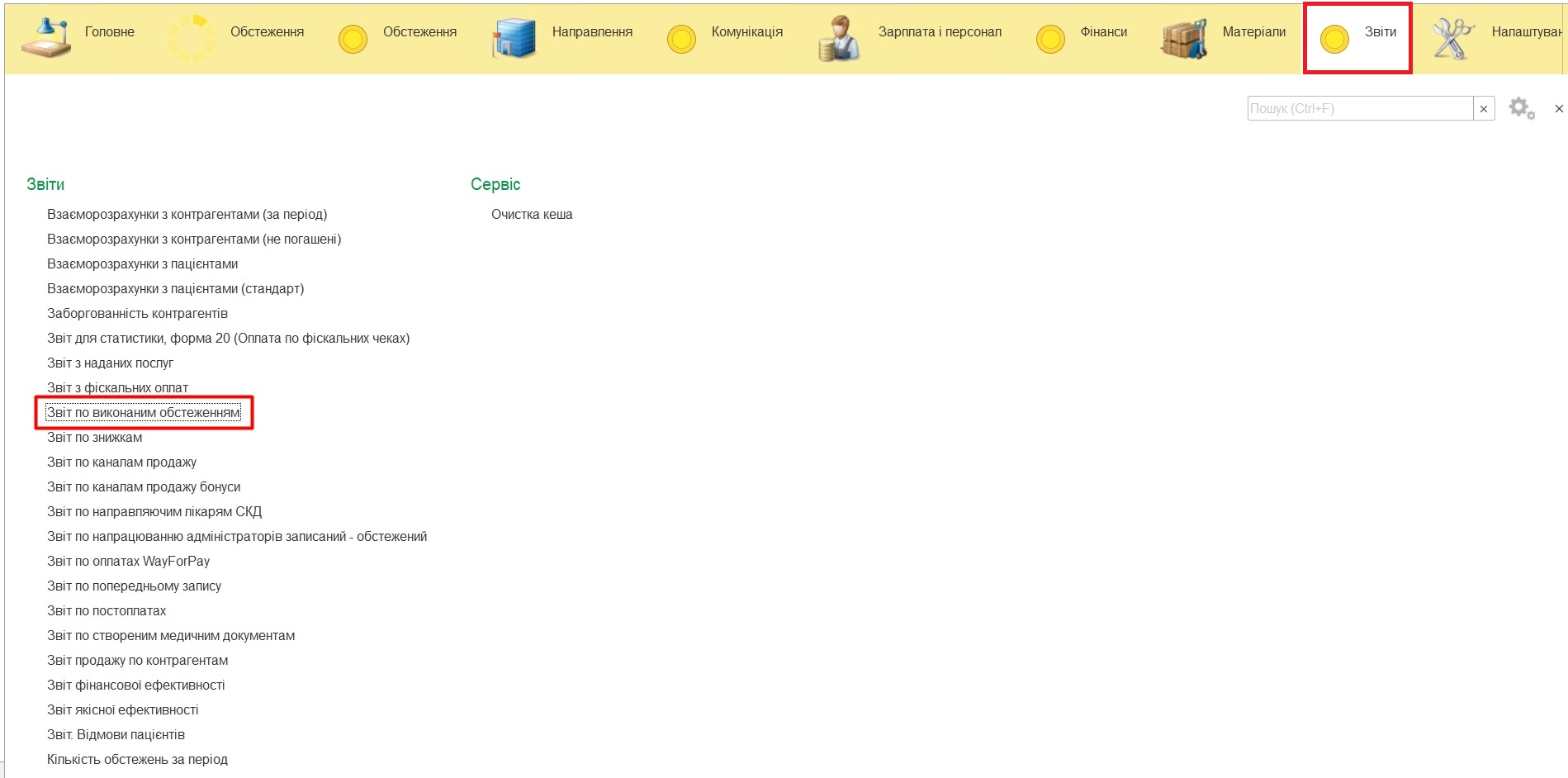This screenshot has width=1568, height=778.
Task: Click the Фінанси yellow coin icon
Action: click(1050, 39)
